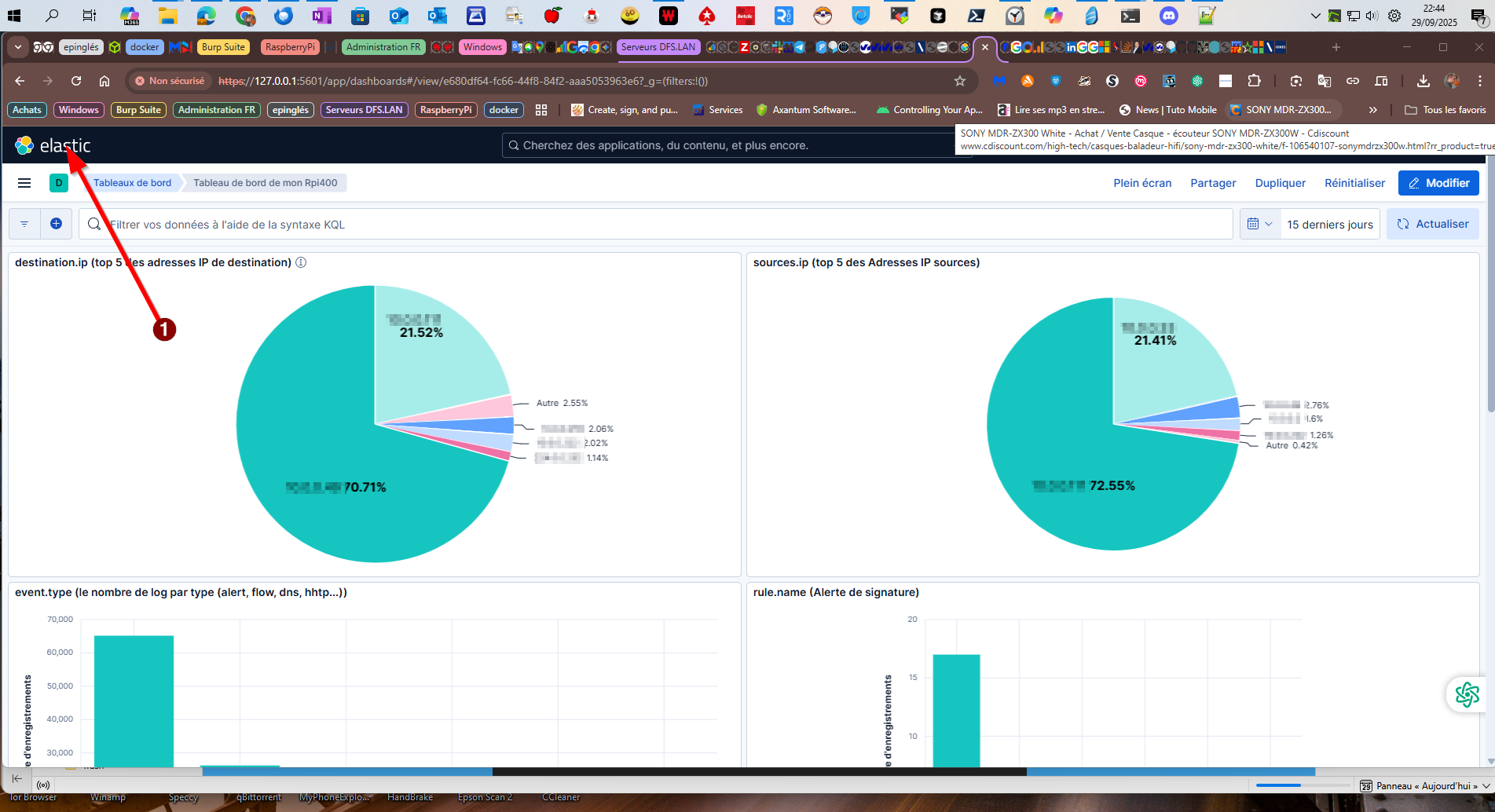Click the add filter plus icon
This screenshot has width=1495, height=812.
(x=56, y=224)
